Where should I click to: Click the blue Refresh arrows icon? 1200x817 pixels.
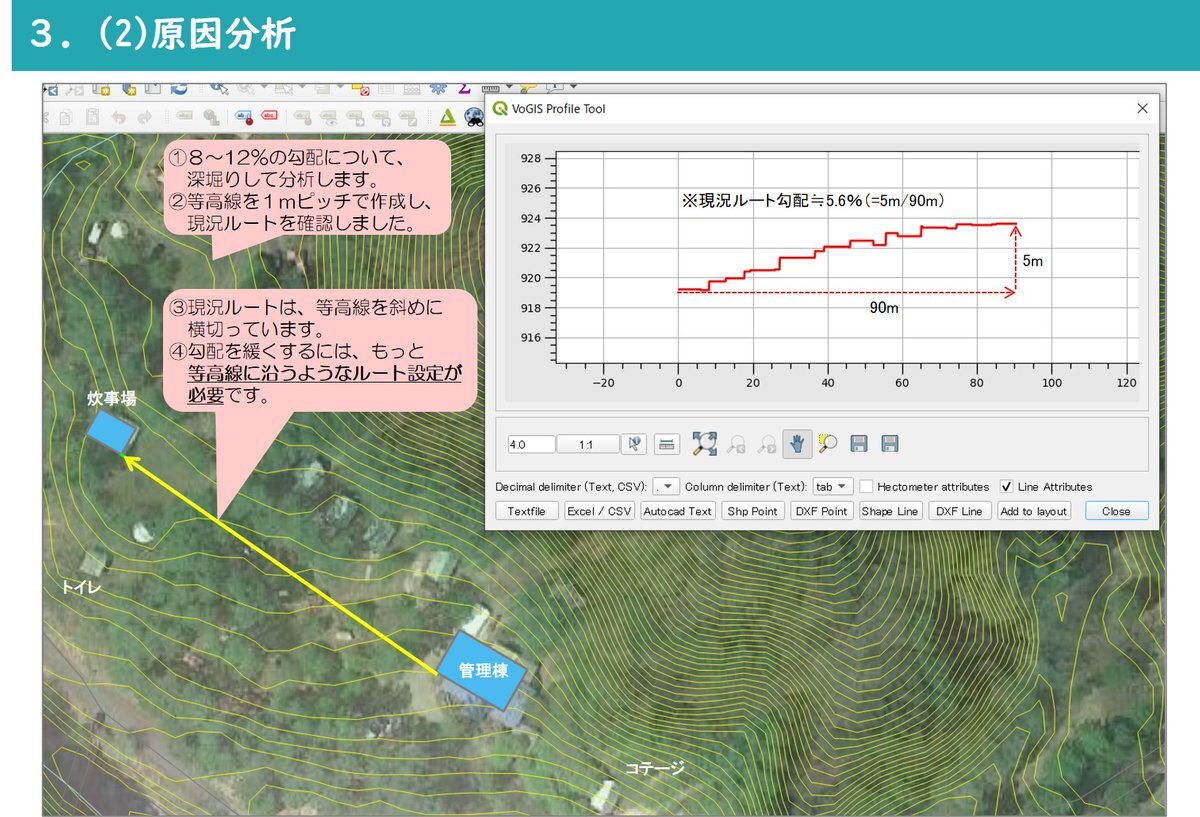tap(179, 91)
